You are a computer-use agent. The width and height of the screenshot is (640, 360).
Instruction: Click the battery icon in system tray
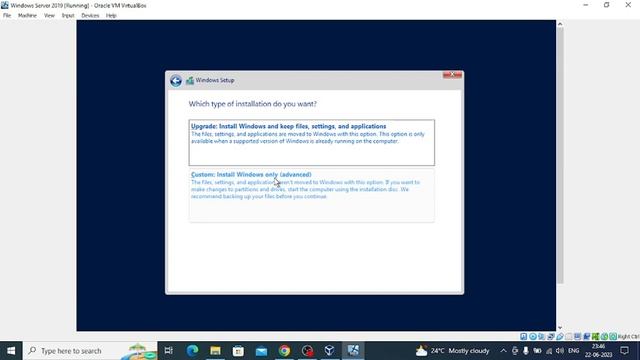coord(537,351)
